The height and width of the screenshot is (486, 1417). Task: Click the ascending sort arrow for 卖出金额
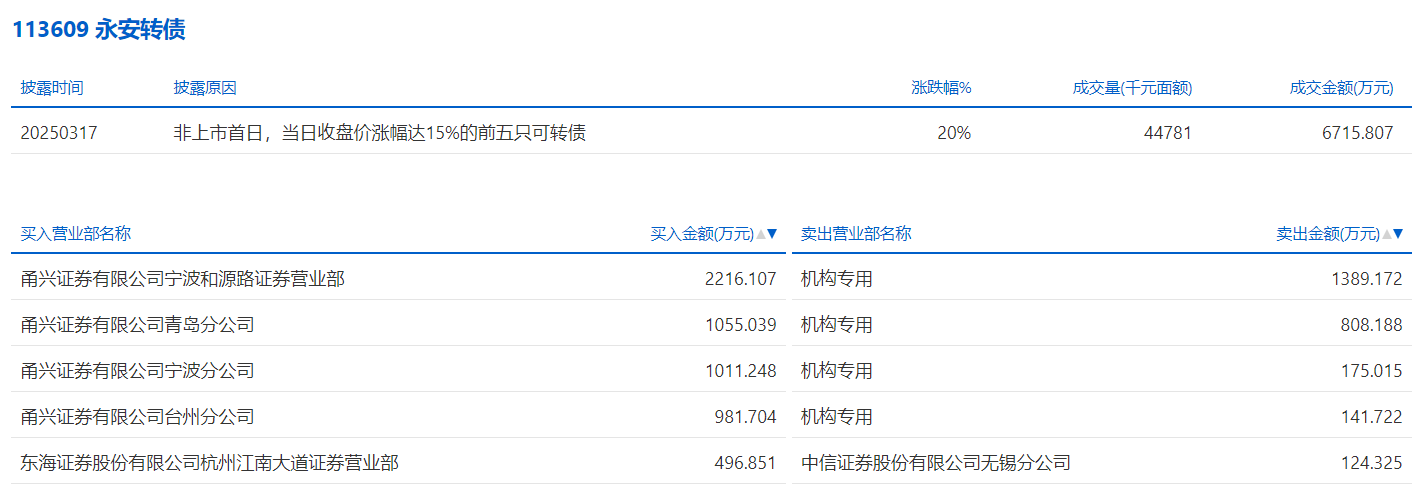[x=1387, y=234]
